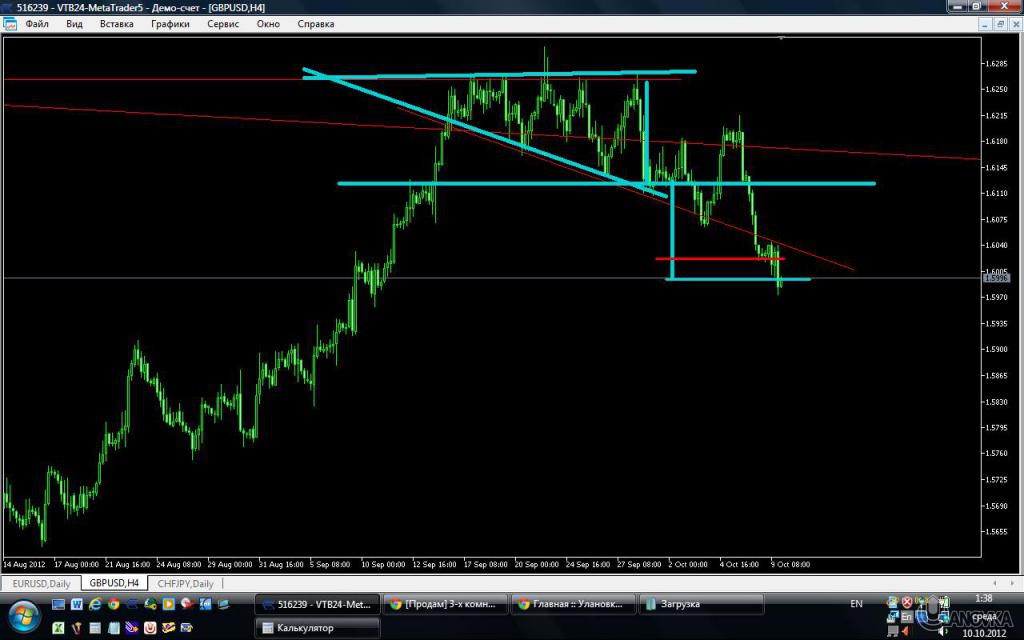Click the 9 Oct 08:00 time label
The image size is (1024, 640).
point(790,564)
